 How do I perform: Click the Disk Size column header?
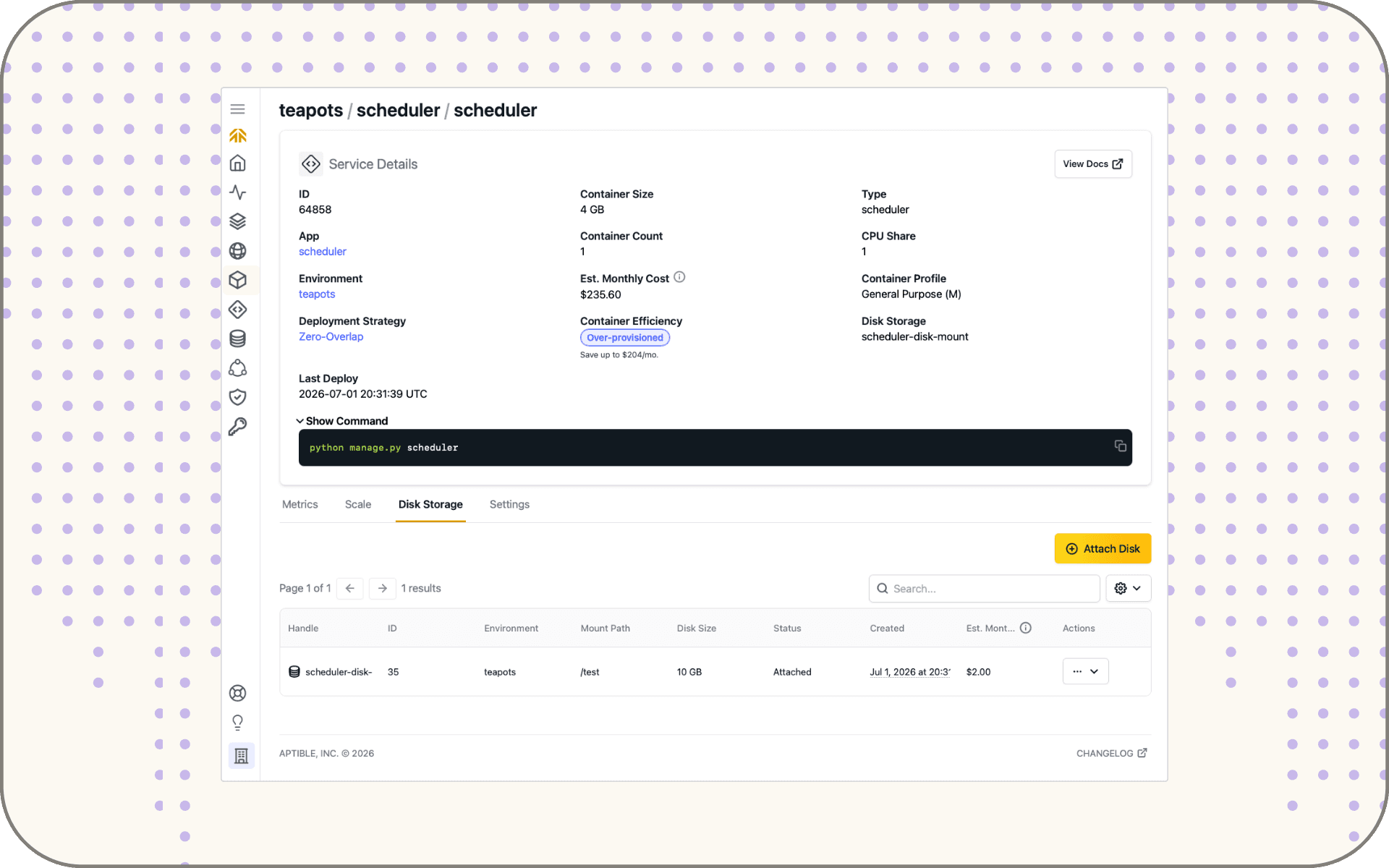[697, 628]
